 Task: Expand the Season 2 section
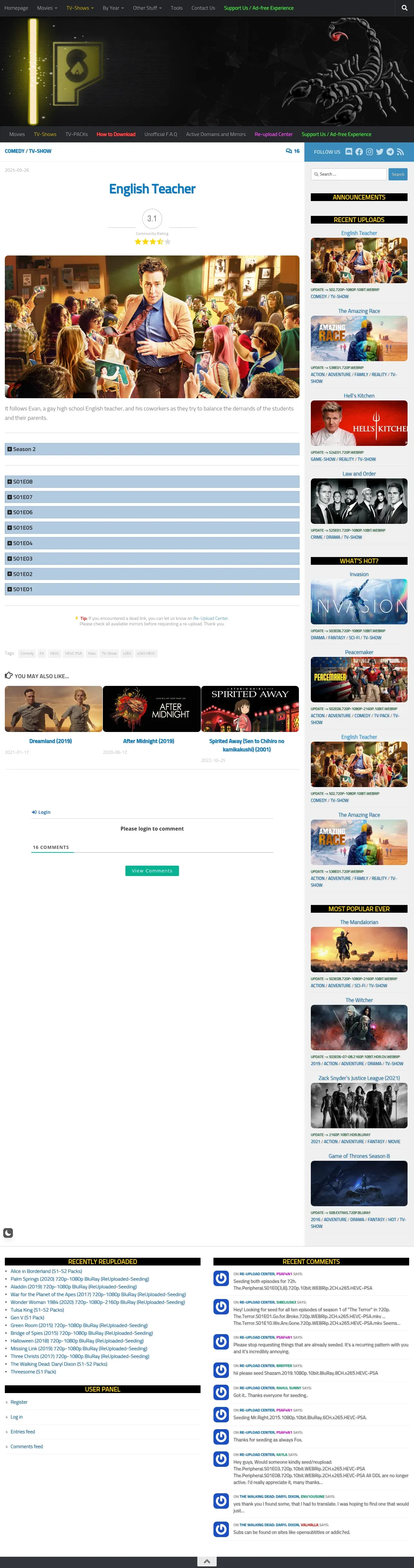pos(152,449)
